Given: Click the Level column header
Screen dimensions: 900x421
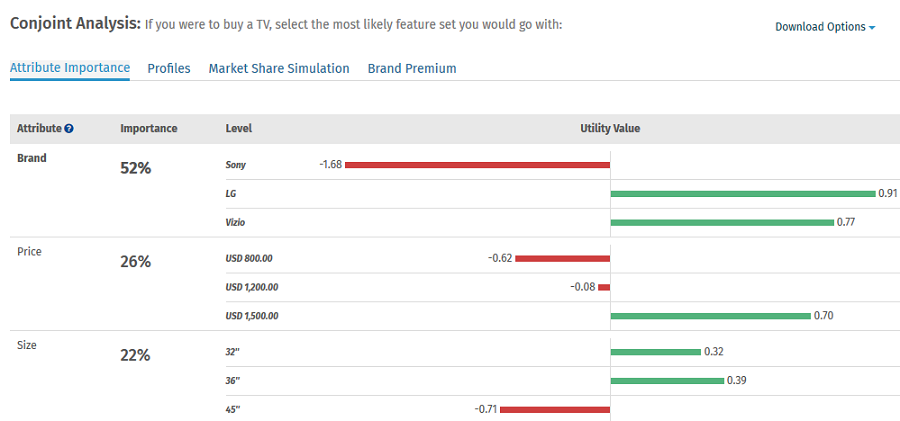Looking at the screenshot, I should click(x=239, y=129).
